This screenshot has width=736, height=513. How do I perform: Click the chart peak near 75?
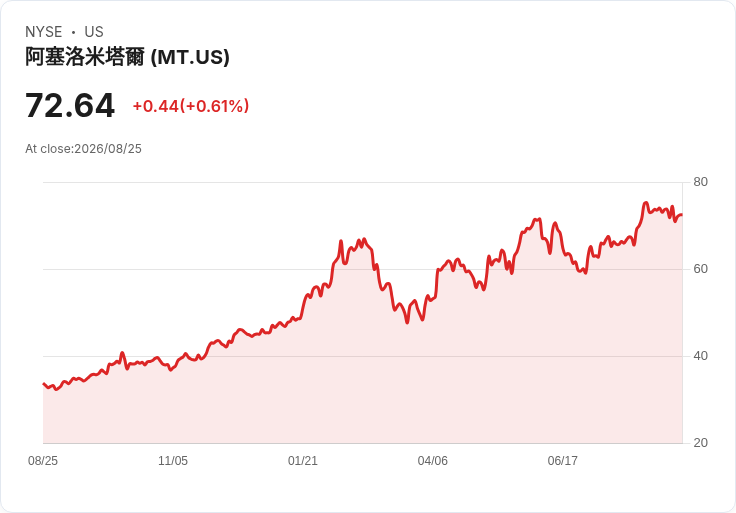(x=646, y=203)
